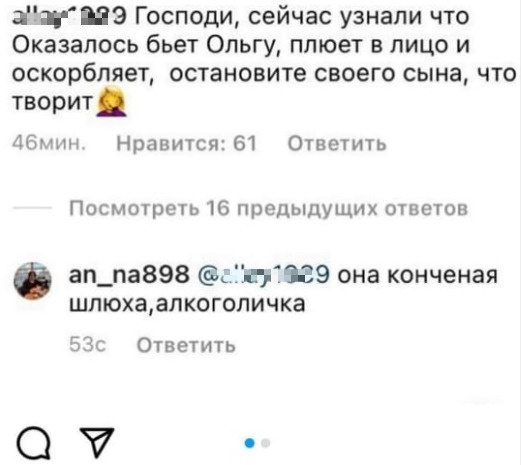Screen dimensions: 521x465
Task: Open the blurred @mention in the reply
Action: pyautogui.click(x=263, y=275)
